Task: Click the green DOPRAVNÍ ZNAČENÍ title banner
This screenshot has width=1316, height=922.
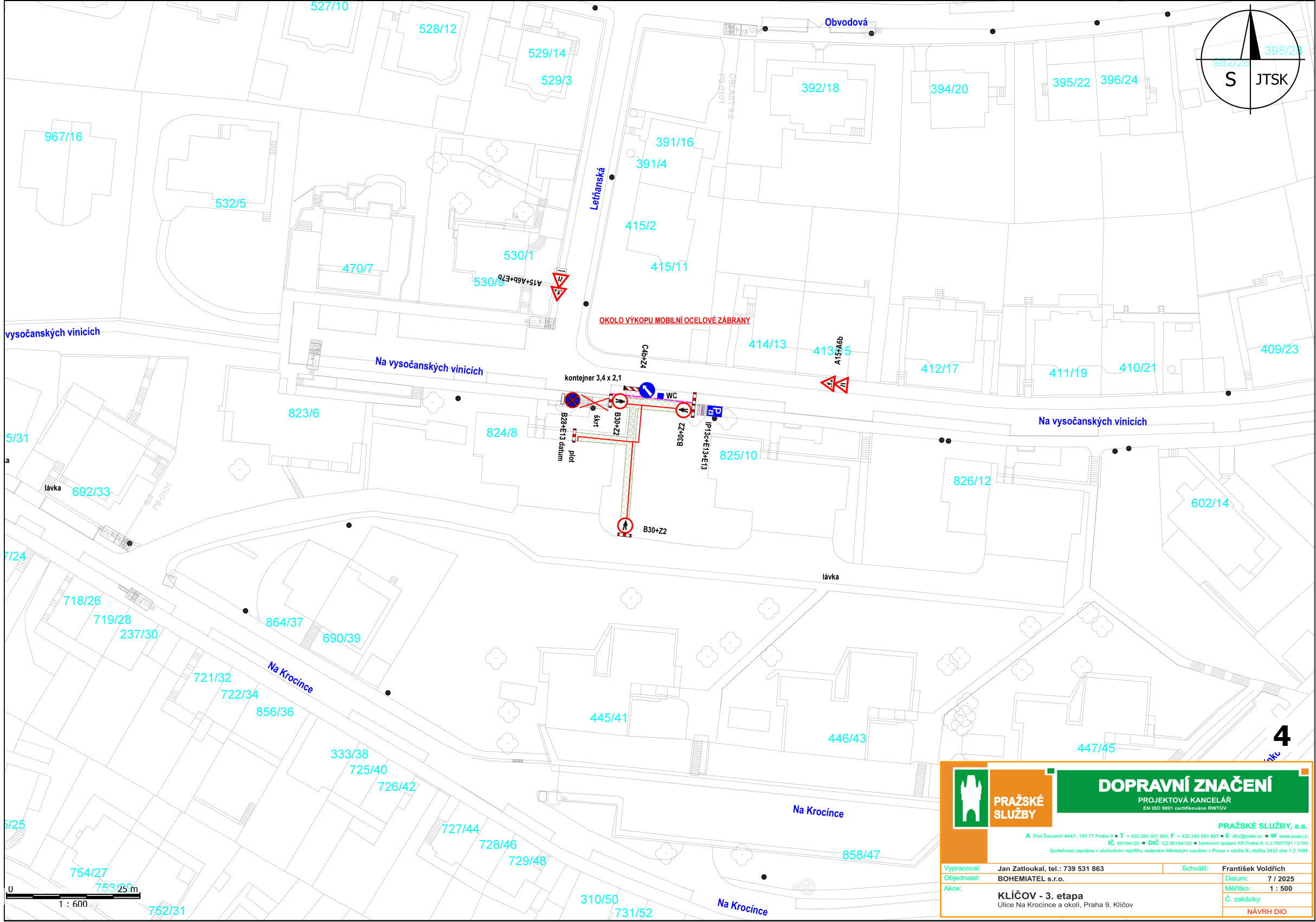Action: tap(1184, 791)
